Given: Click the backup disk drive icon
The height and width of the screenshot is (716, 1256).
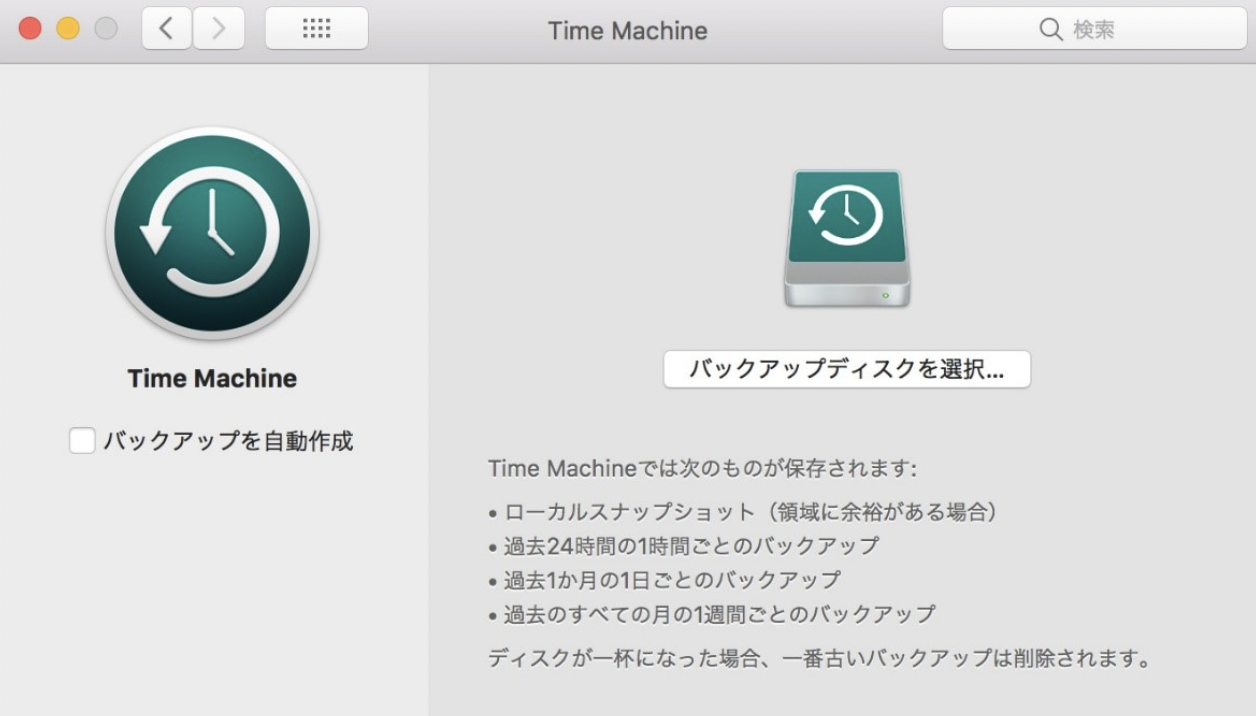Looking at the screenshot, I should pyautogui.click(x=846, y=238).
